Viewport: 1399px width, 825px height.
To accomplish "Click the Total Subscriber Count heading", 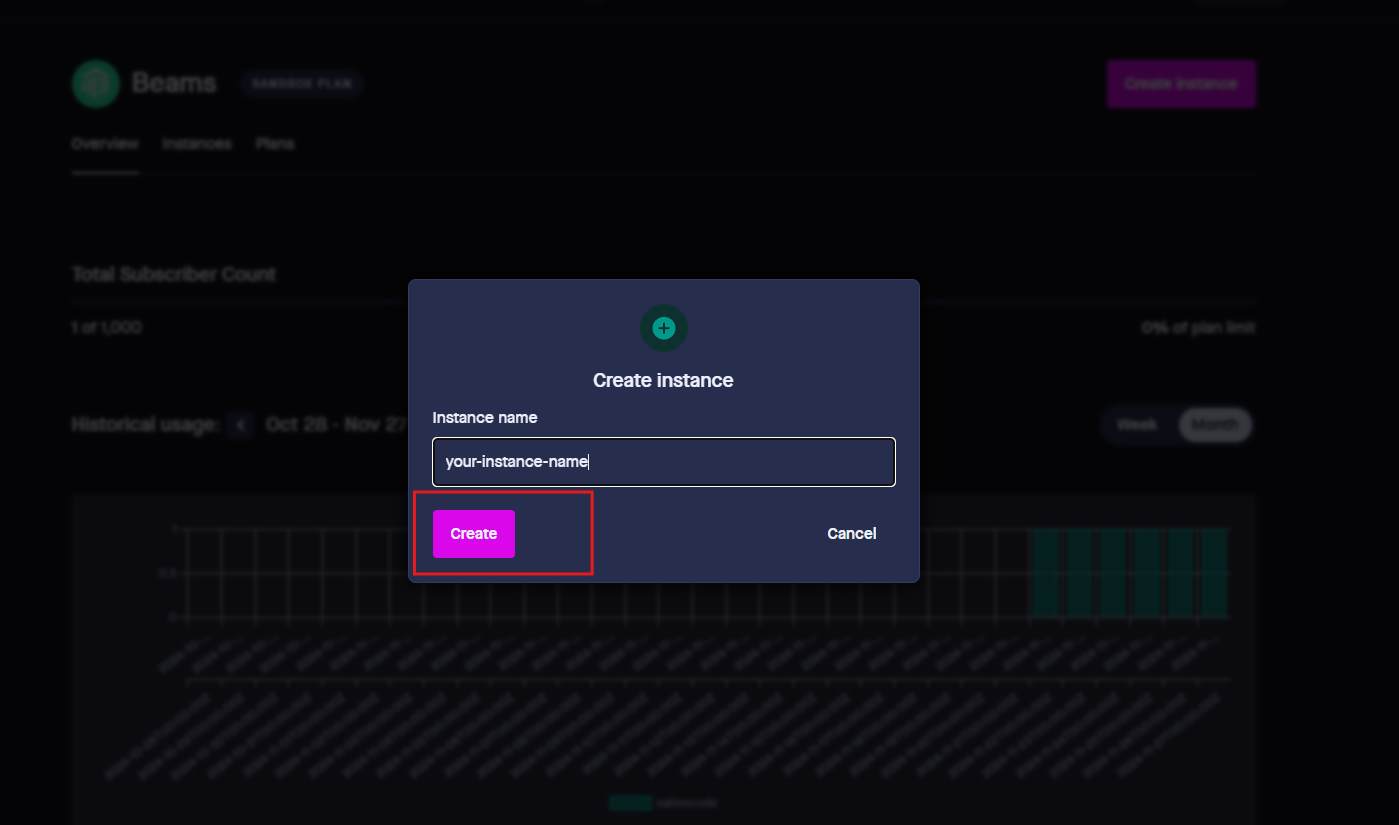I will (x=174, y=274).
